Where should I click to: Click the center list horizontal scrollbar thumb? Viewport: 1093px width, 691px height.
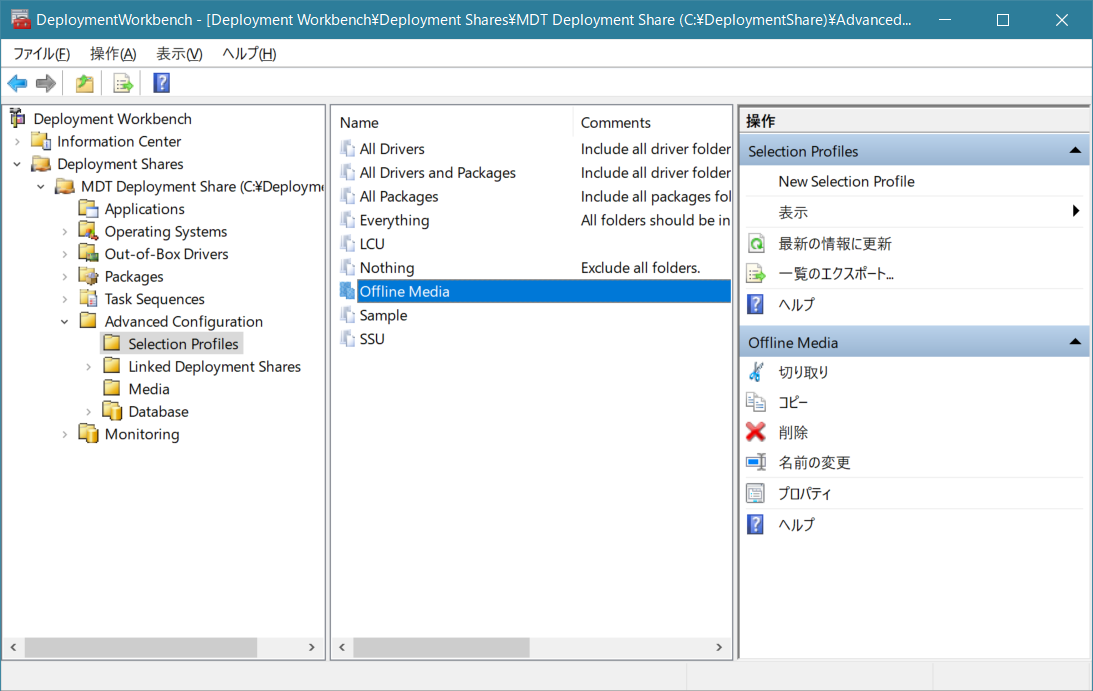[441, 647]
